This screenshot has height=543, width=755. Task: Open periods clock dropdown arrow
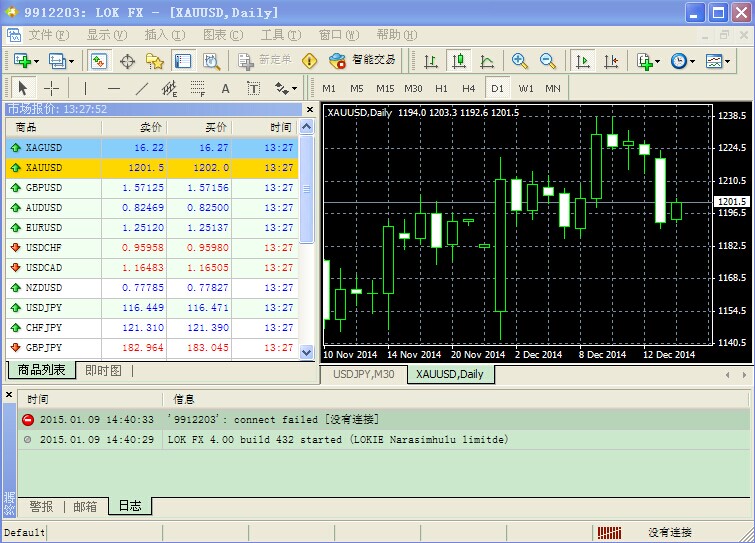pyautogui.click(x=692, y=62)
